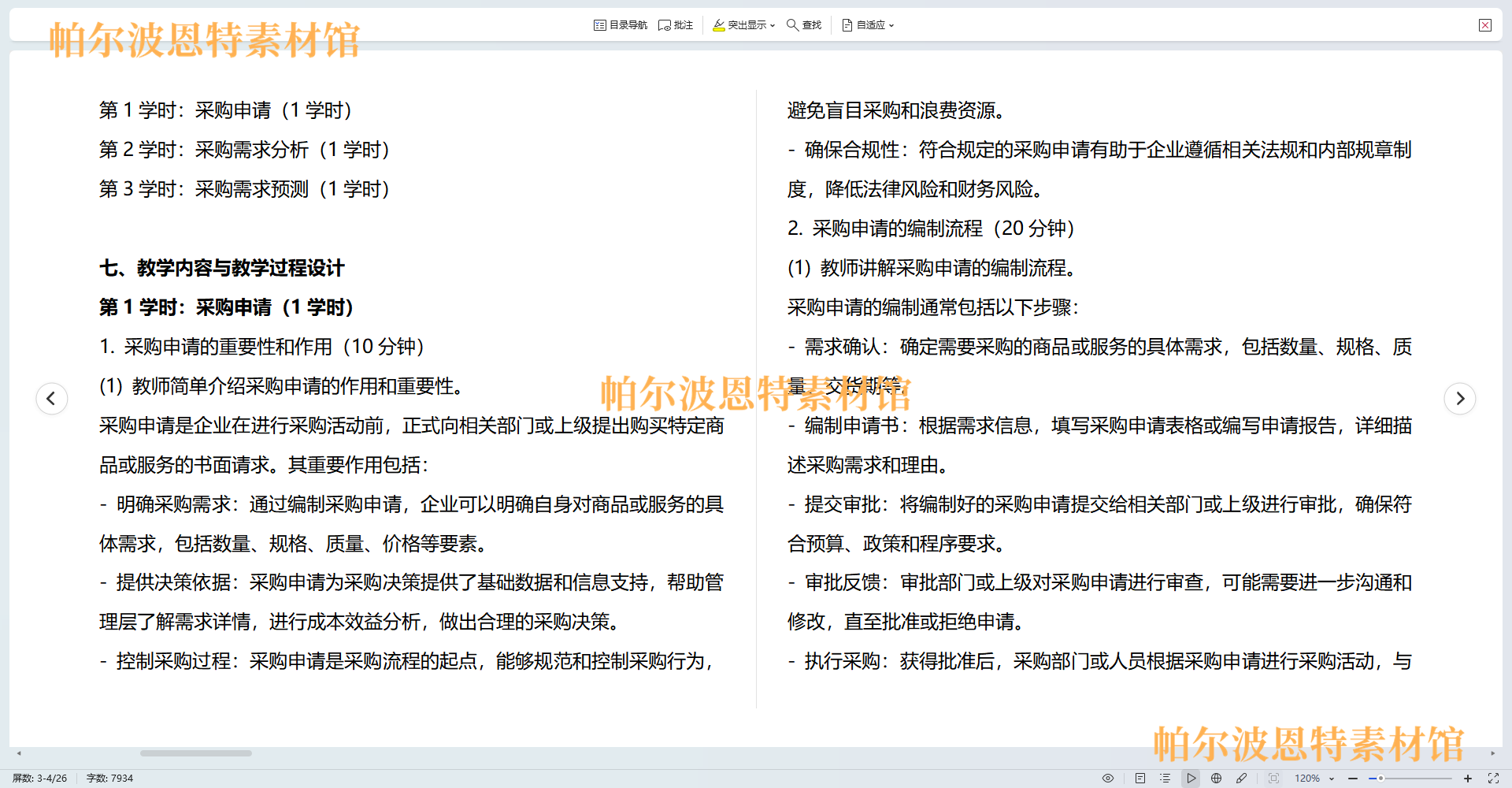This screenshot has width=1512, height=788.
Task: Click bullet starting with 控制采购过程
Action: click(x=408, y=661)
